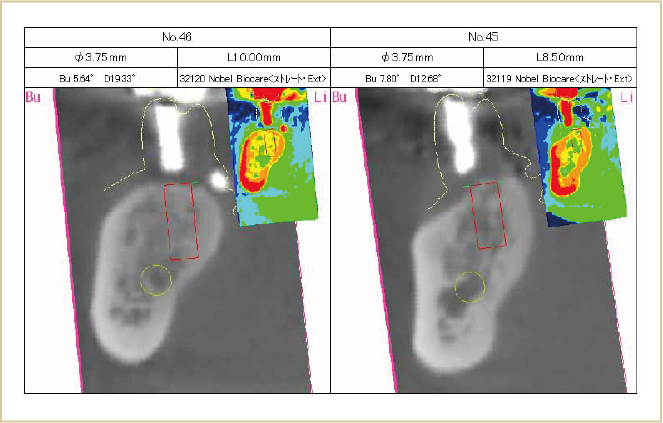Screen dimensions: 663x423
Task: Click the No.46 header cell
Action: [x=177, y=37]
